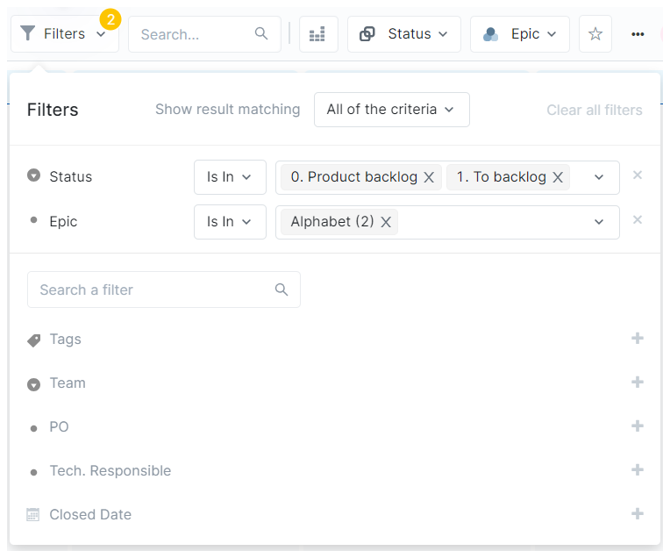
Task: Add the Closed Date filter
Action: [637, 514]
